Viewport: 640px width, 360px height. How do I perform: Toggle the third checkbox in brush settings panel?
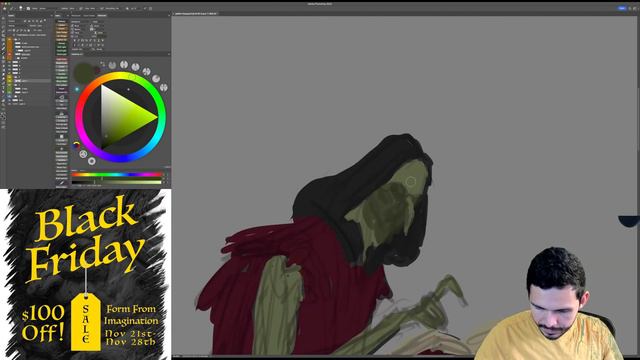[x=73, y=33]
